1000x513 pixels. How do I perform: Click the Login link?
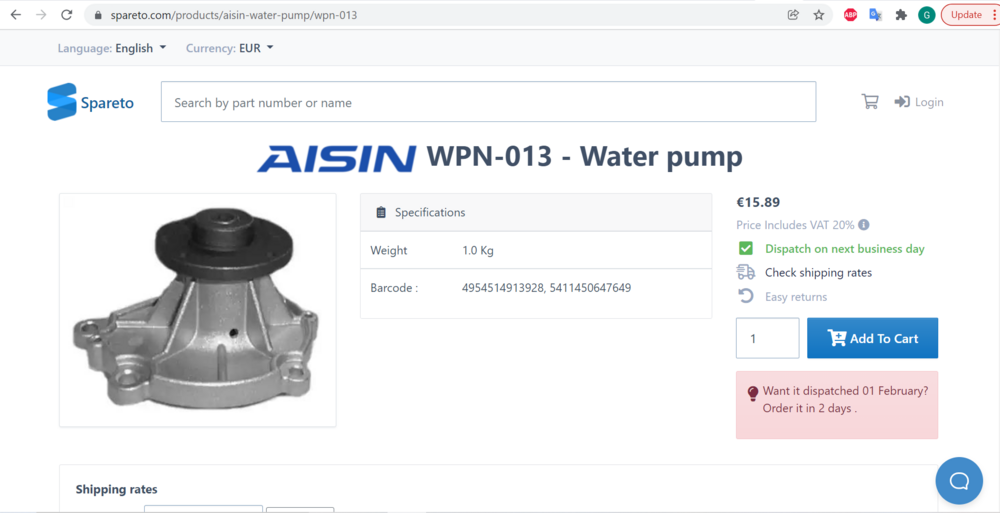click(919, 101)
